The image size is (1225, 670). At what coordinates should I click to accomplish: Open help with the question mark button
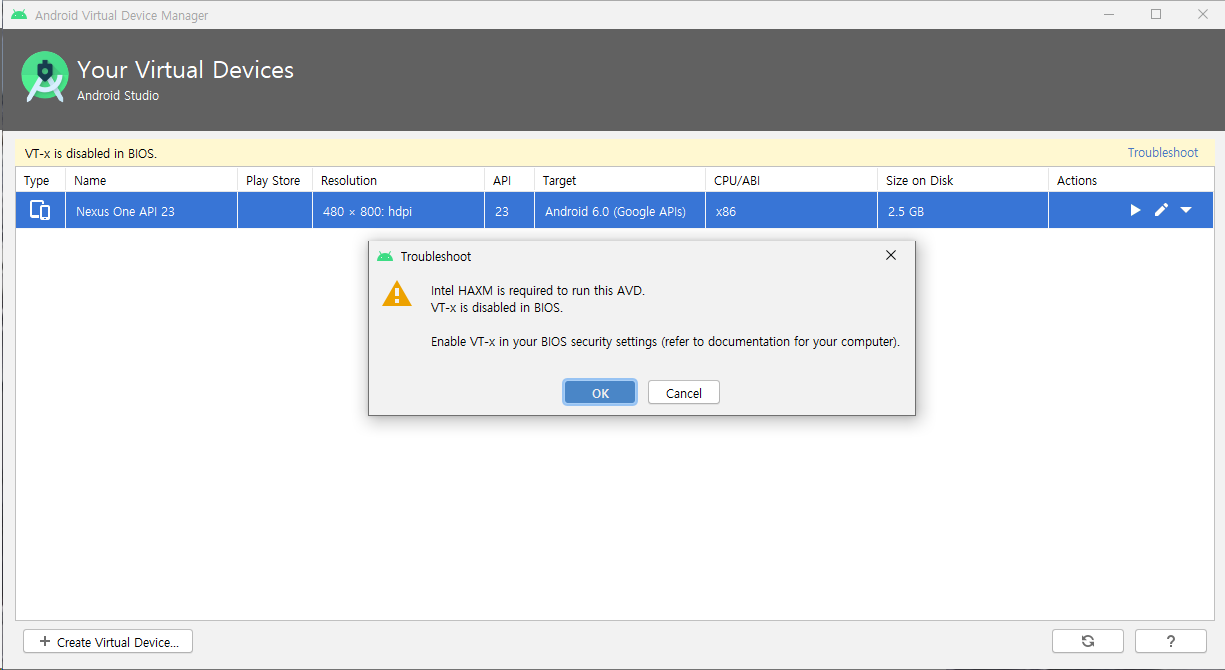tap(1171, 641)
